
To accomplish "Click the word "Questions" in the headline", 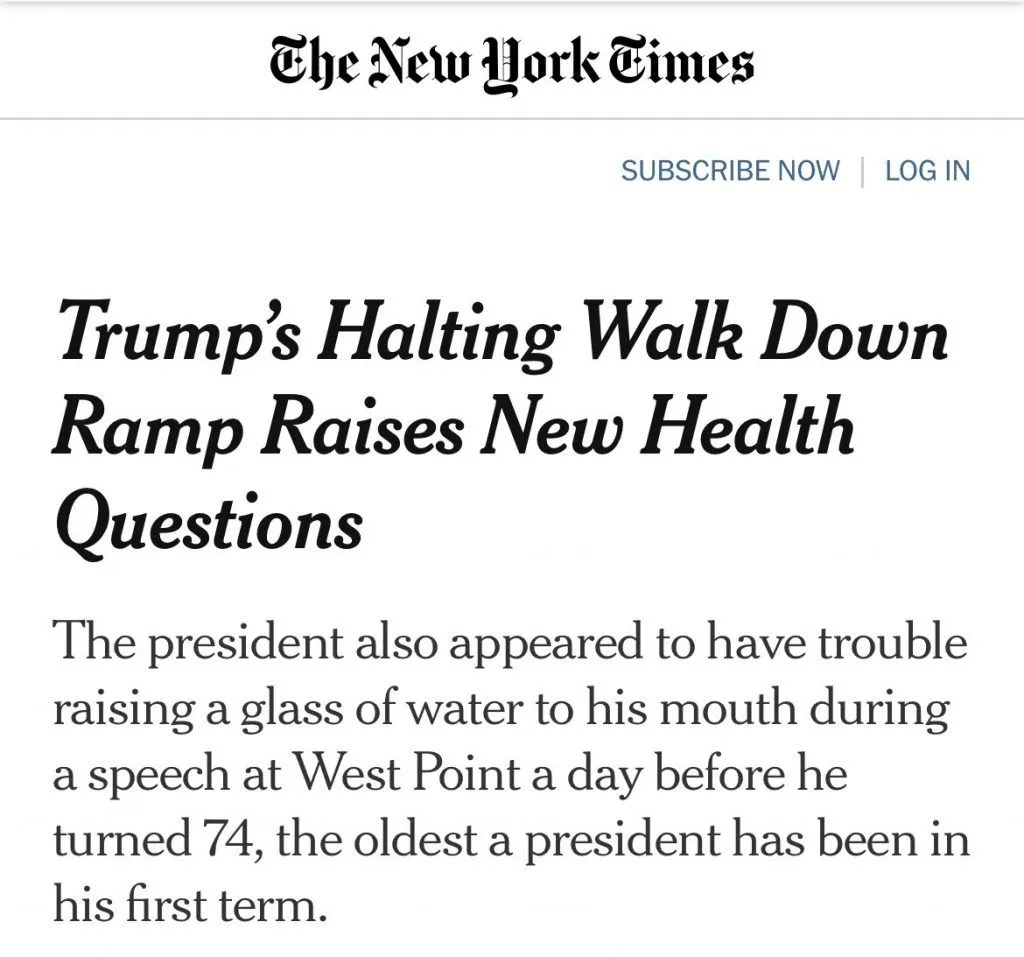I will click(x=208, y=523).
